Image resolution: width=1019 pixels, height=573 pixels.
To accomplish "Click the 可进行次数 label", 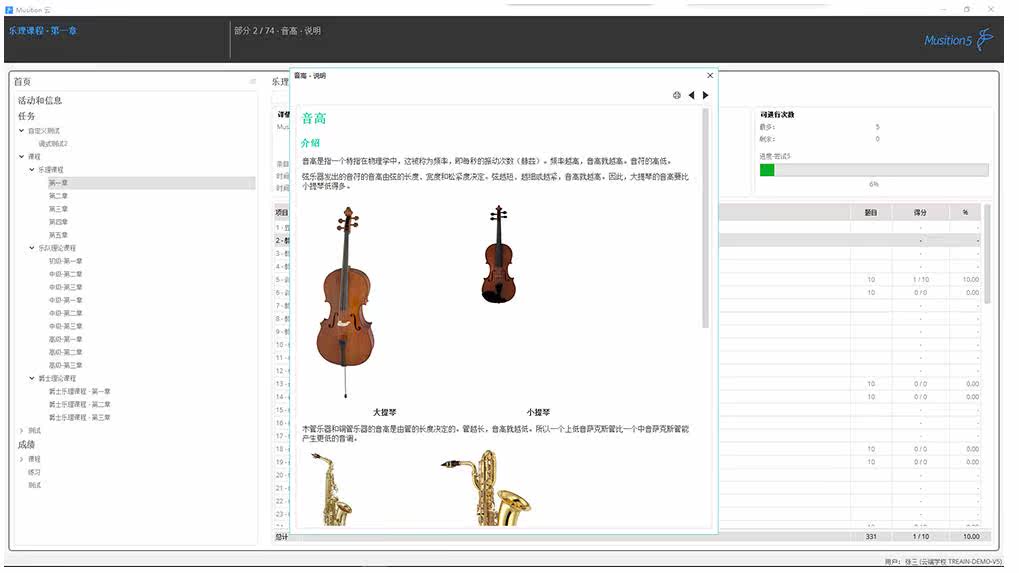I will 777,114.
